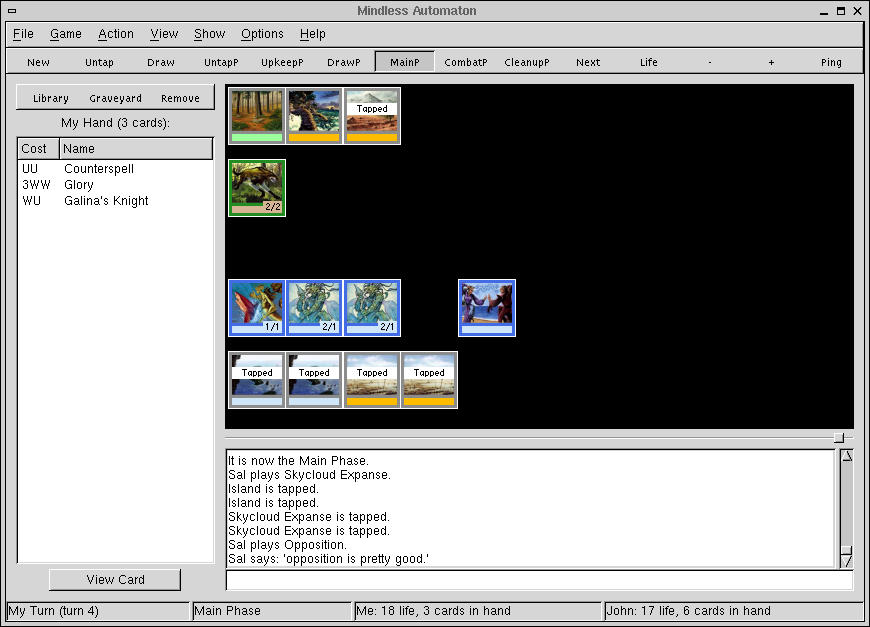Expand the Show menu

tap(209, 34)
